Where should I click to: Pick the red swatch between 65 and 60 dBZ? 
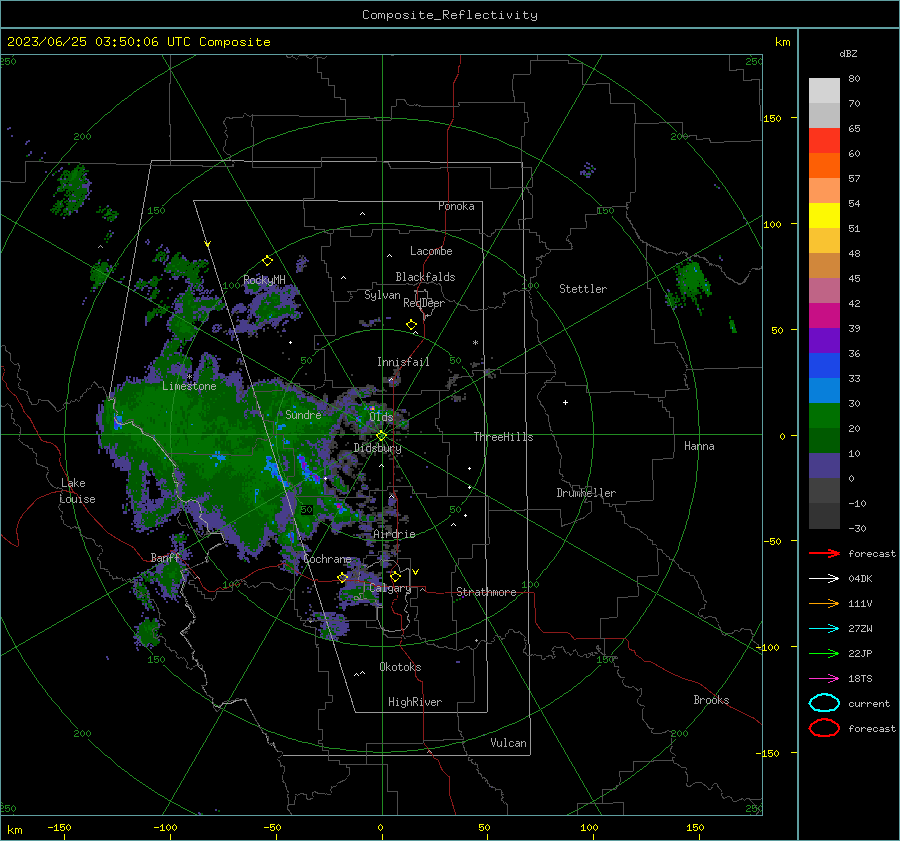[x=824, y=140]
